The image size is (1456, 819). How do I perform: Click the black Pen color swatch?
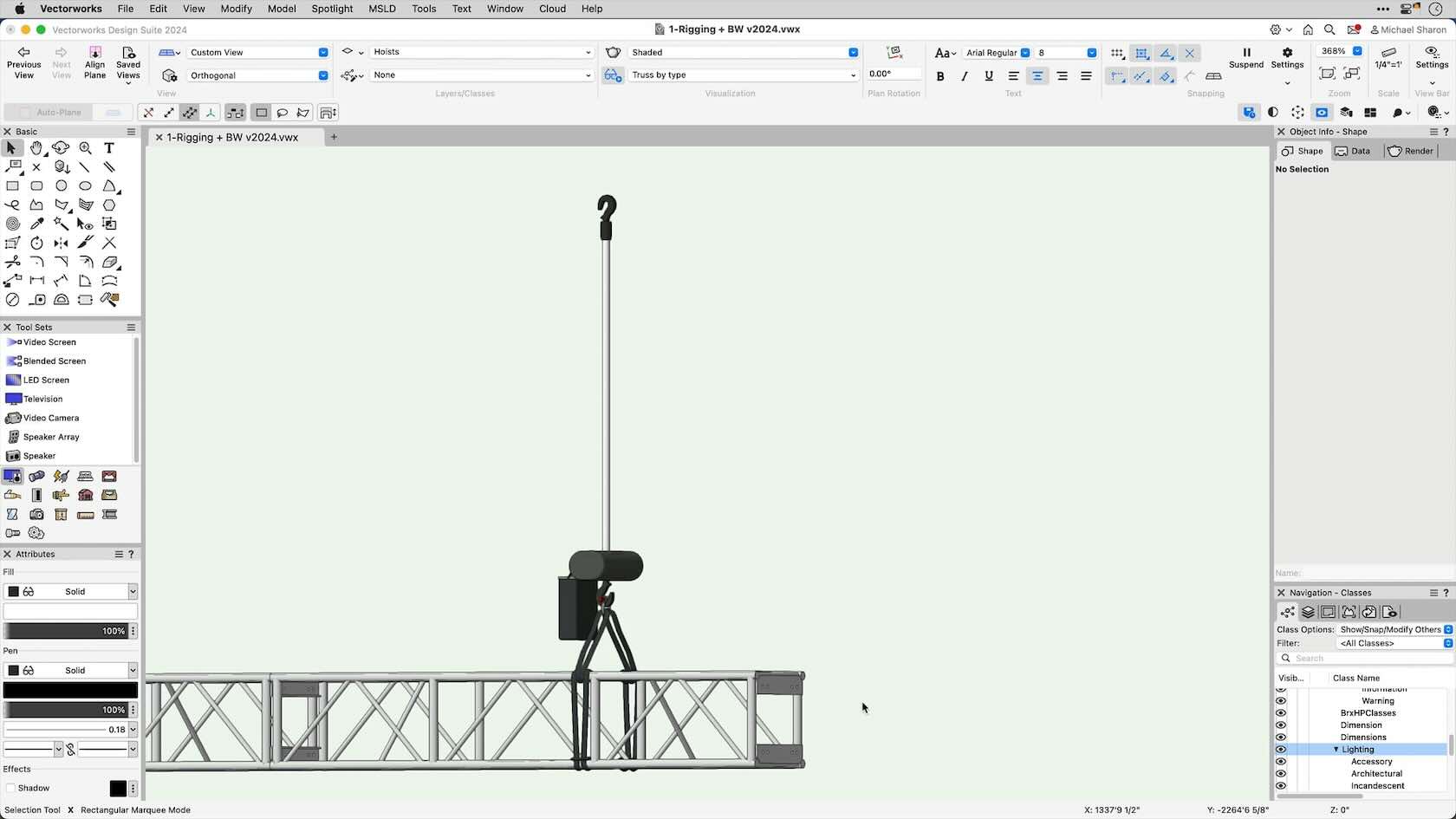(x=70, y=690)
